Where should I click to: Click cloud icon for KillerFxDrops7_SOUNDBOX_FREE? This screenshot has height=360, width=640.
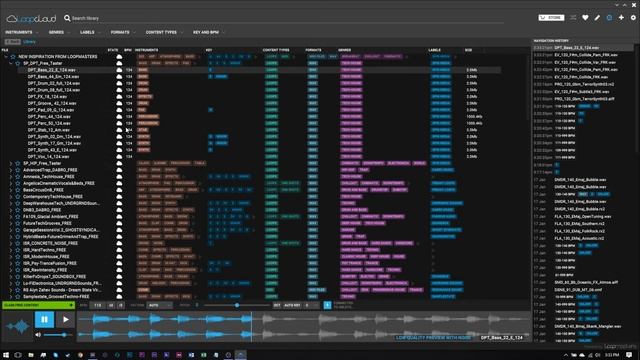[119, 277]
